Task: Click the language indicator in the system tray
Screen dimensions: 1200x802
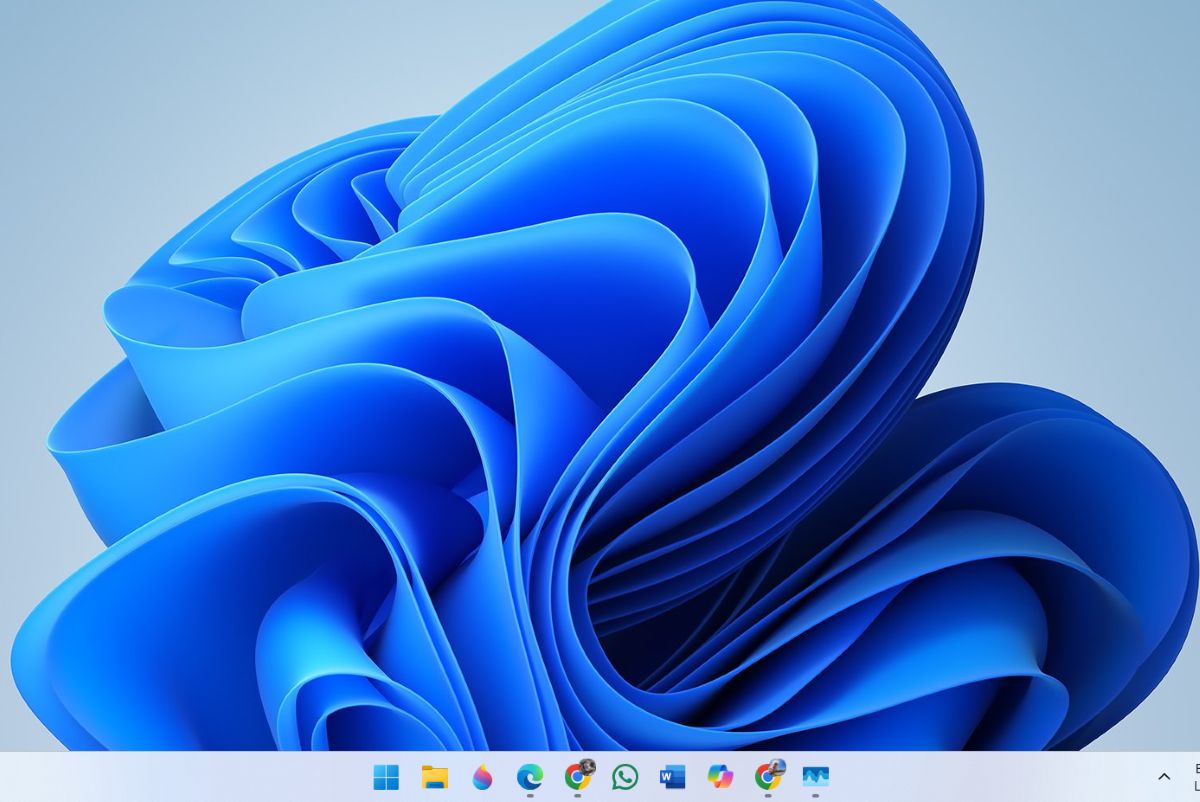Action: point(1195,777)
